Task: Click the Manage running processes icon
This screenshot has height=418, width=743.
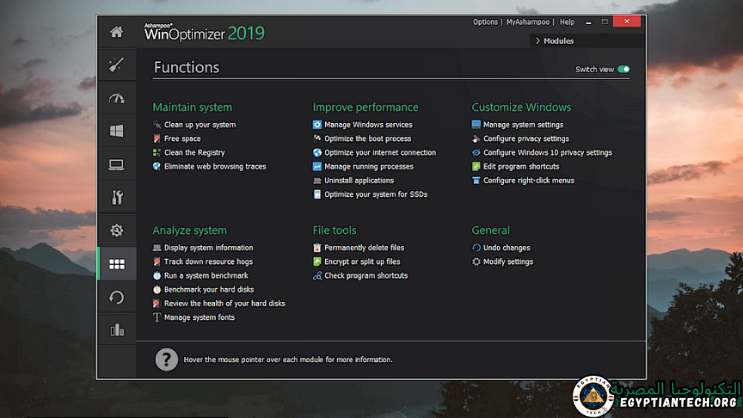Action: click(x=317, y=166)
